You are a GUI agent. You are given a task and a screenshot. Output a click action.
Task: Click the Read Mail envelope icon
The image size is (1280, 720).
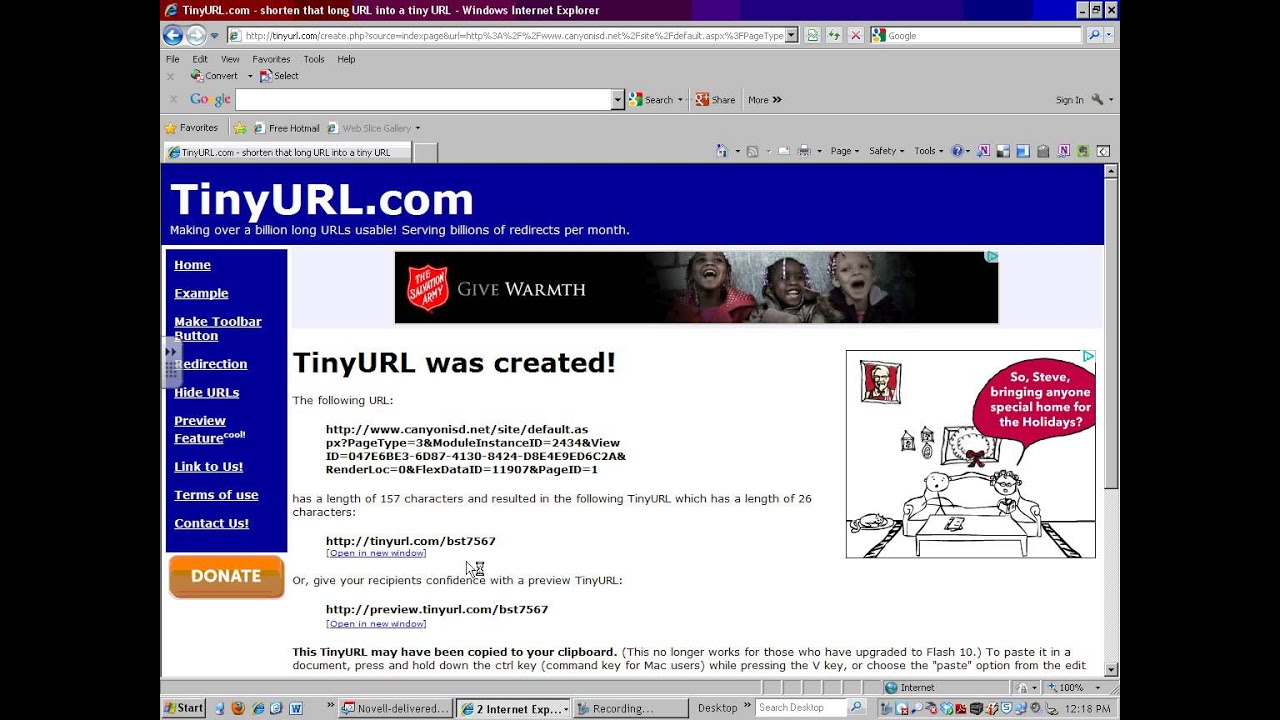[x=783, y=151]
